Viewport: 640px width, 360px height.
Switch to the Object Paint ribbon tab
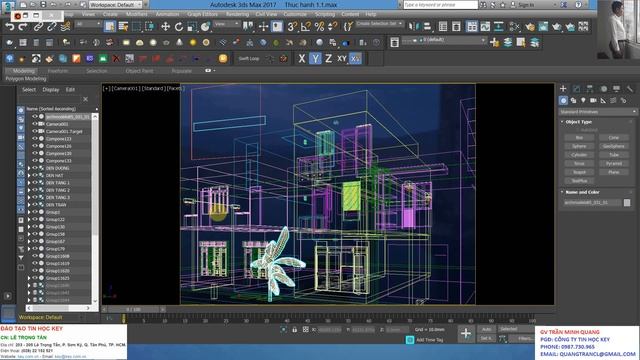[140, 71]
